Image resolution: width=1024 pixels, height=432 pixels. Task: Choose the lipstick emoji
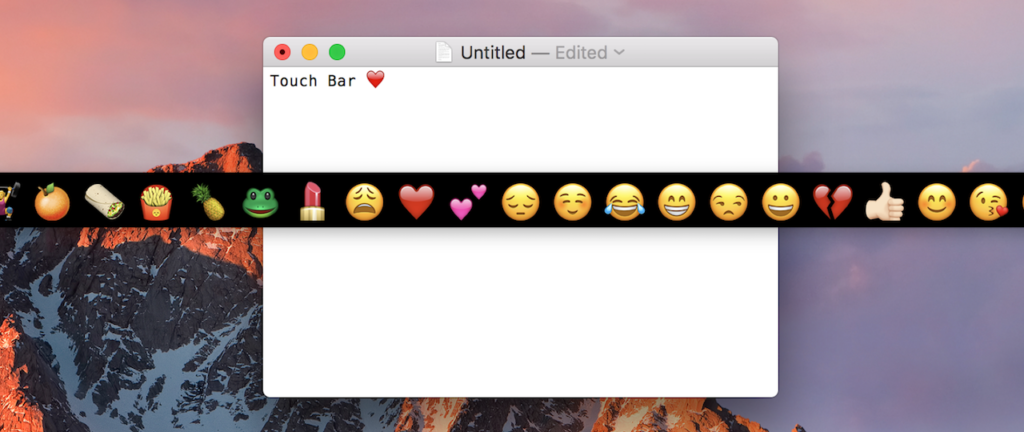[x=312, y=202]
